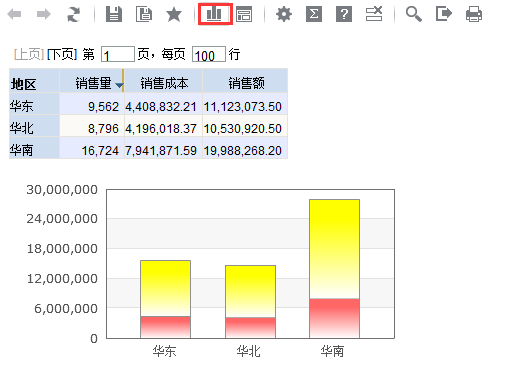Click the sigma summary icon
The height and width of the screenshot is (377, 512).
coord(314,14)
